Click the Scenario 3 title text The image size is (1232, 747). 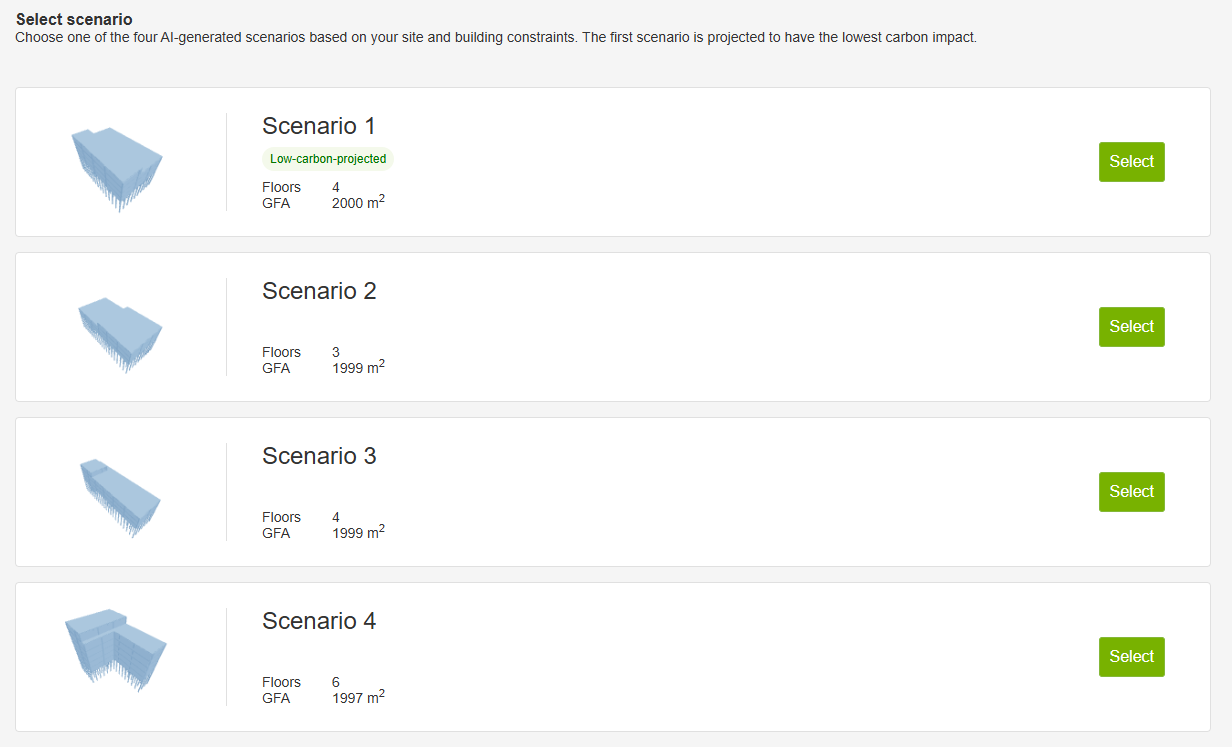point(319,456)
